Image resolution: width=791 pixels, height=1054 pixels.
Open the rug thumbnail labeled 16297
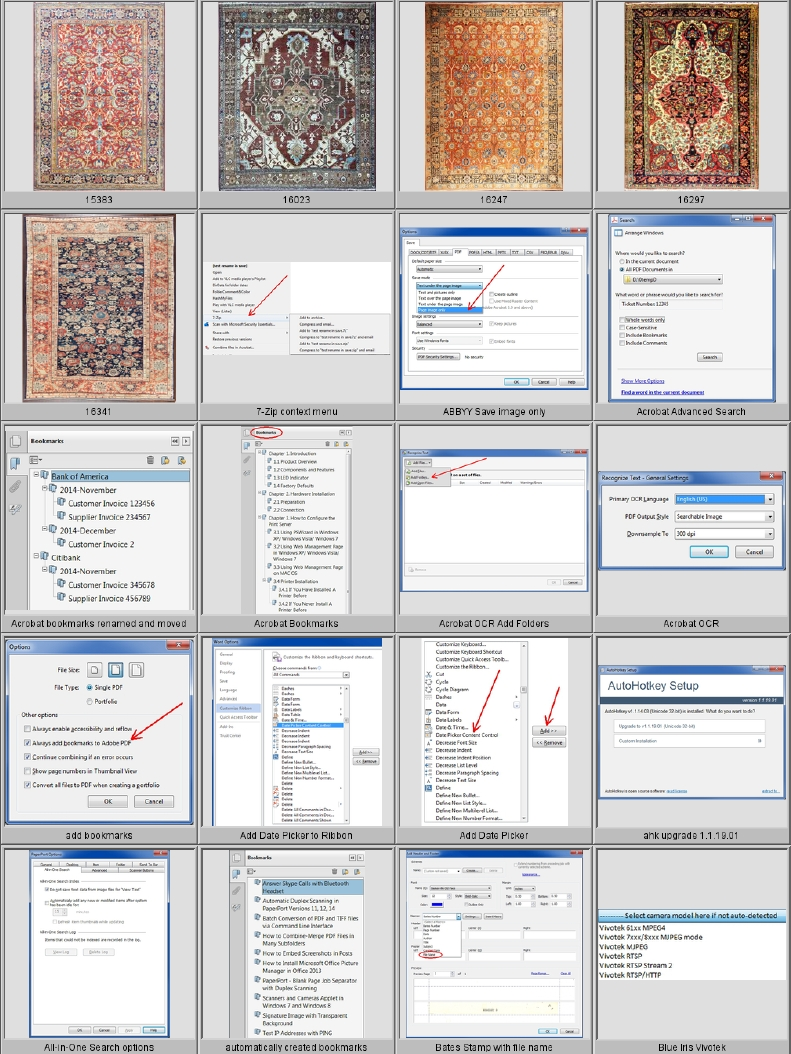[691, 96]
